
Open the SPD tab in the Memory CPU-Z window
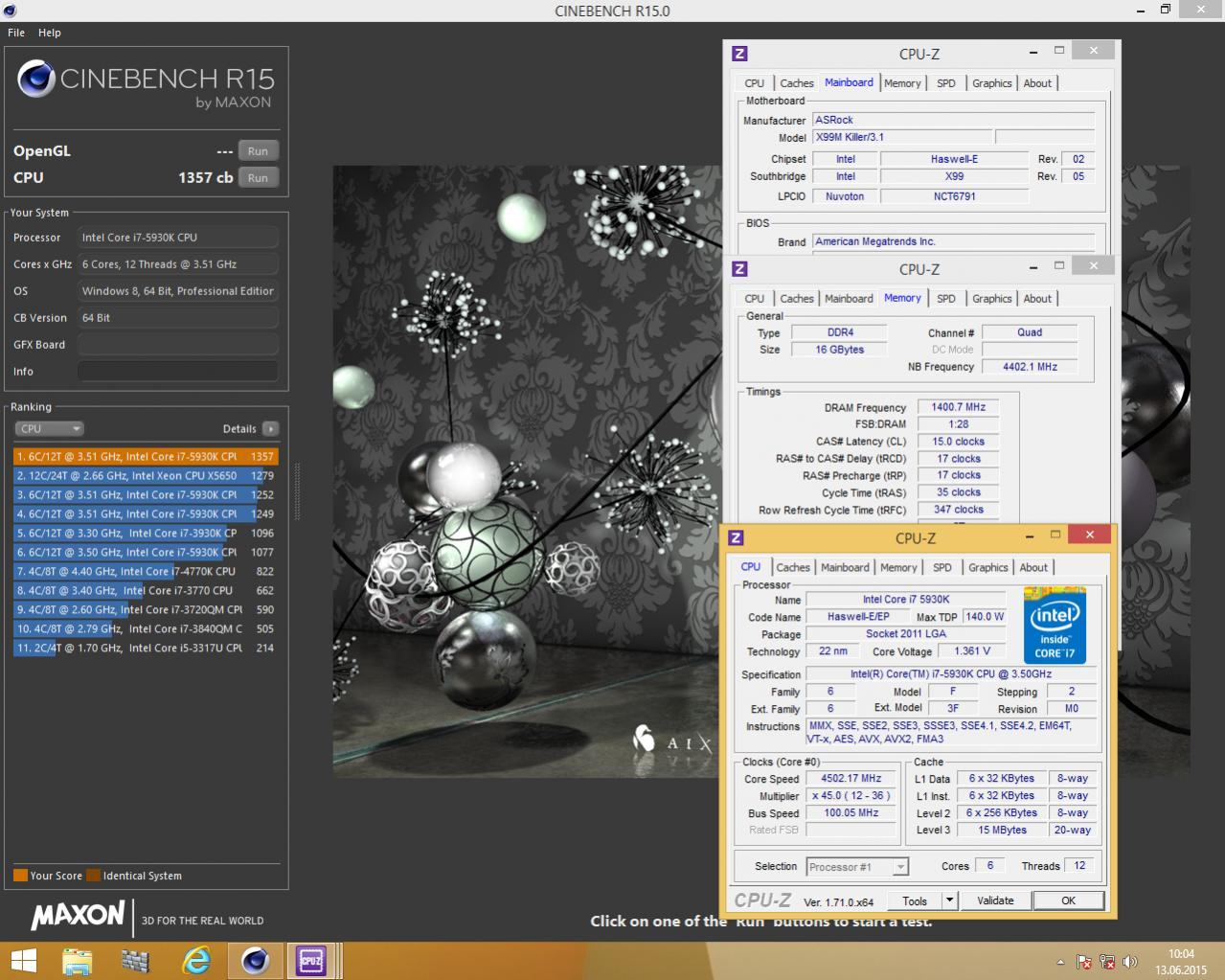pyautogui.click(x=946, y=299)
